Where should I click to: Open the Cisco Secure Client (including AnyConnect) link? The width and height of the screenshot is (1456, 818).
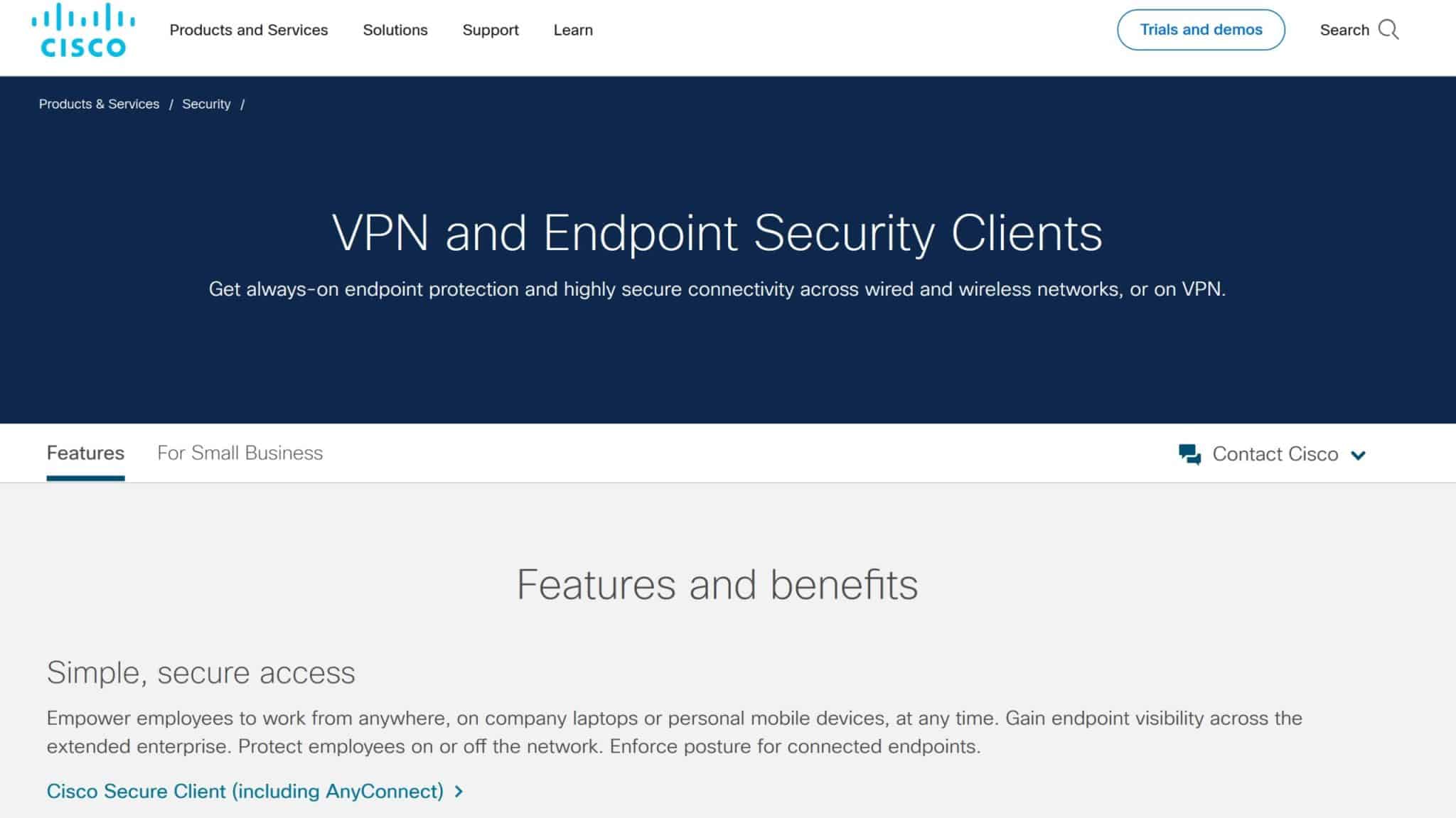(245, 791)
